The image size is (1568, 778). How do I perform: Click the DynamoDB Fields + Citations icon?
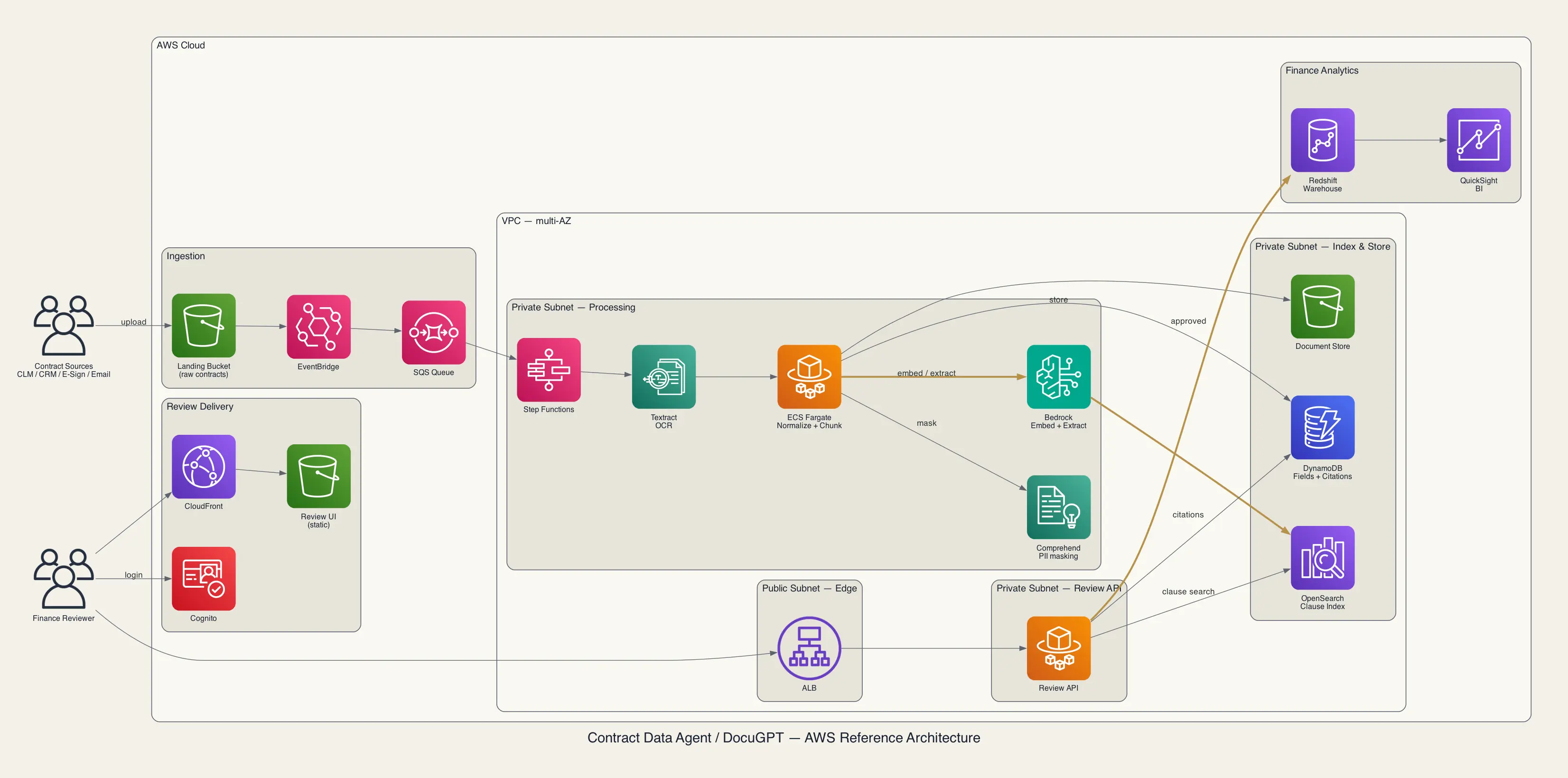[x=1323, y=427]
